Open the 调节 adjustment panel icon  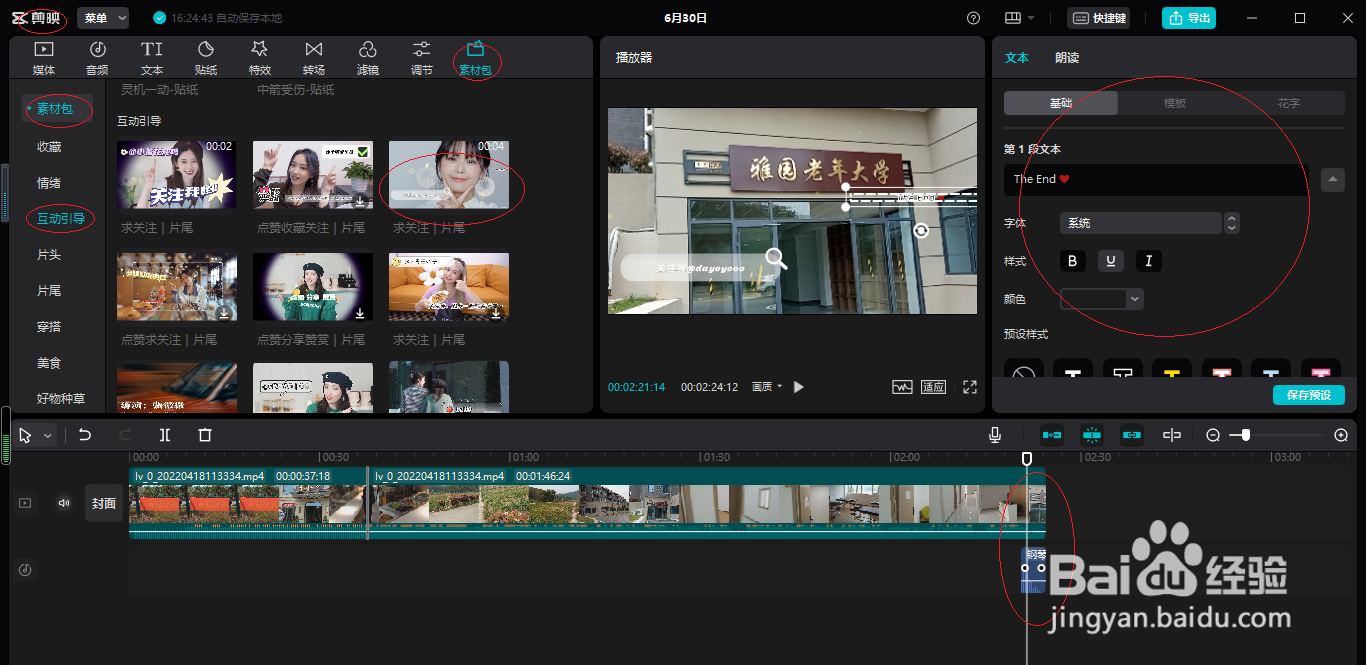[x=422, y=58]
